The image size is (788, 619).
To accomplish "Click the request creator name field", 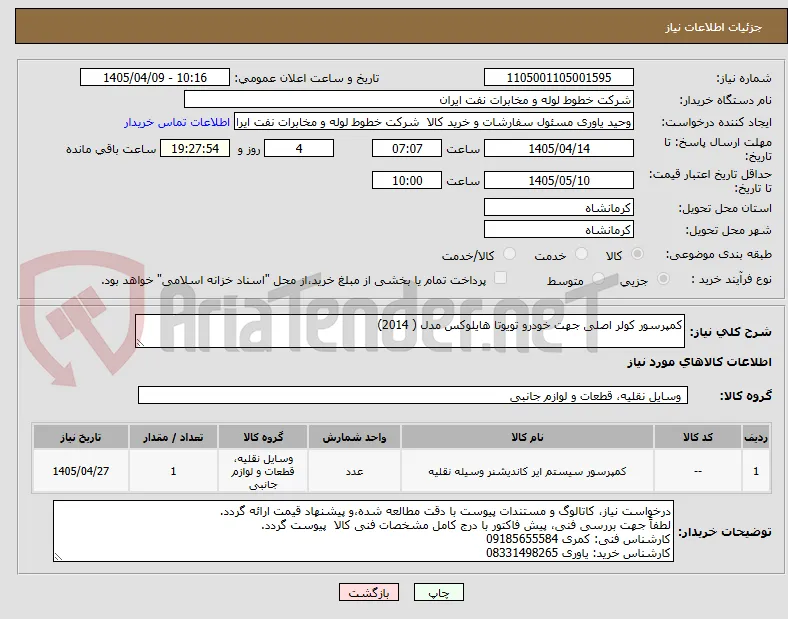I will pos(434,122).
